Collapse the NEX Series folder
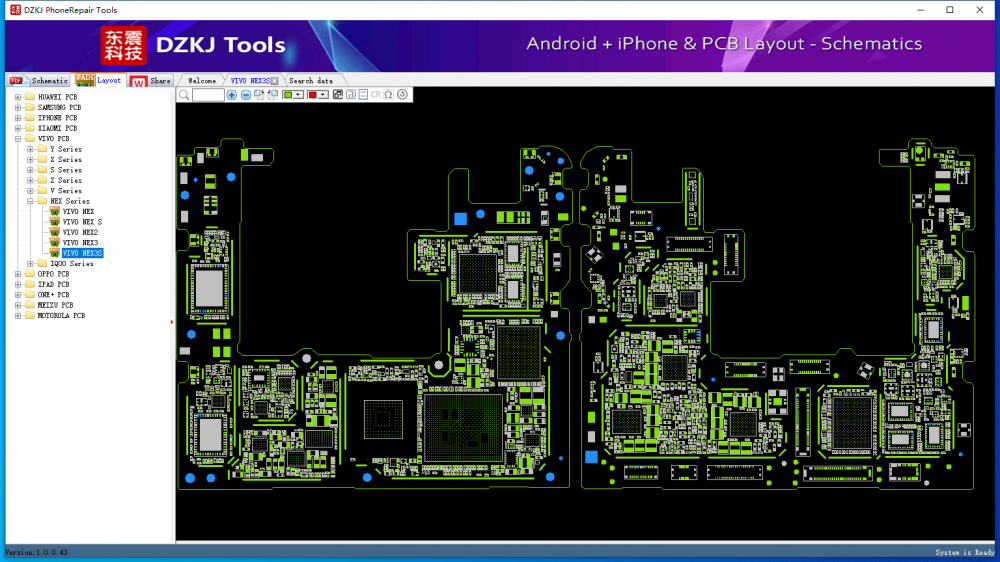Image resolution: width=1000 pixels, height=562 pixels. pos(31,201)
